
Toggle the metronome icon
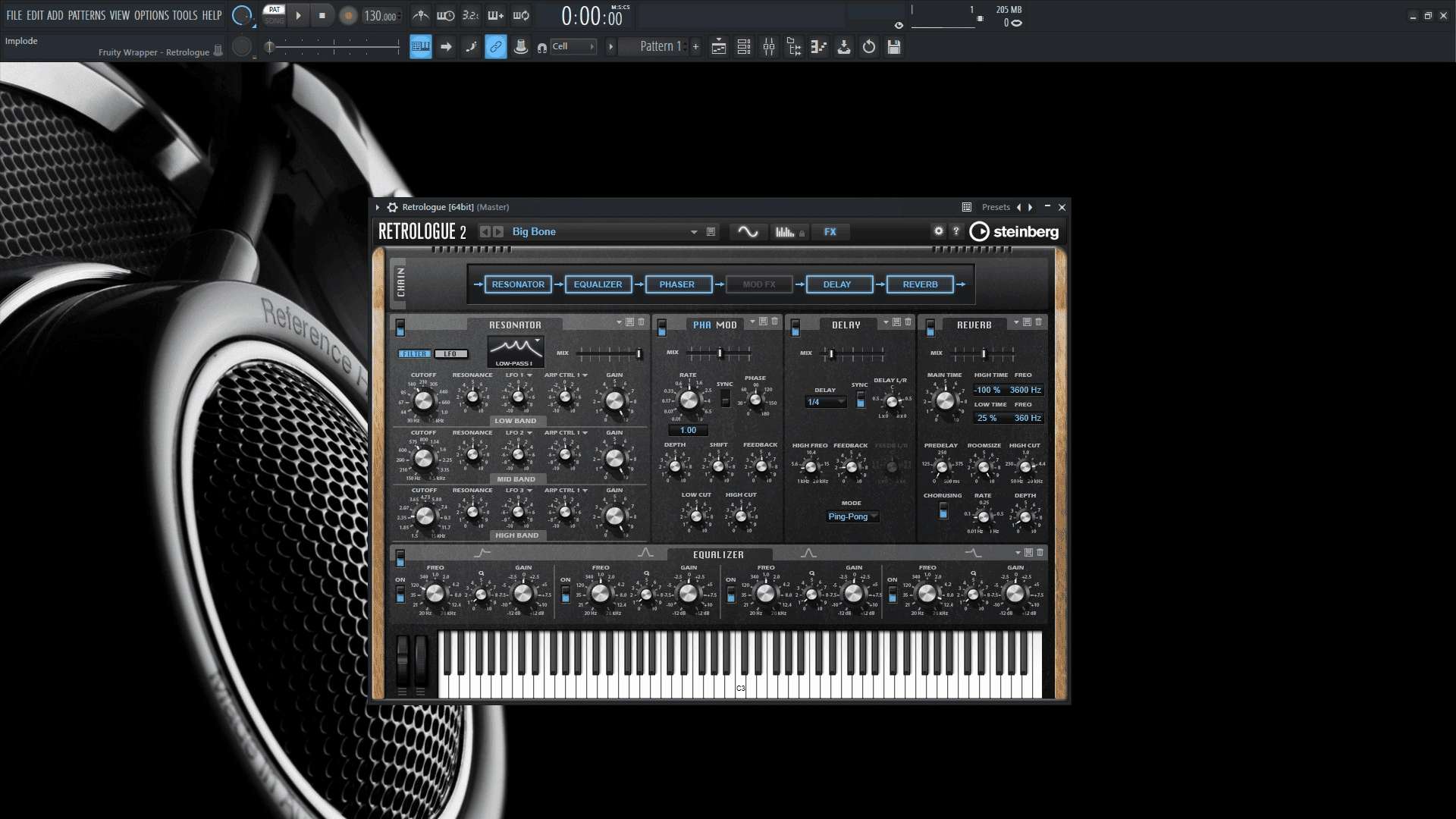[421, 15]
